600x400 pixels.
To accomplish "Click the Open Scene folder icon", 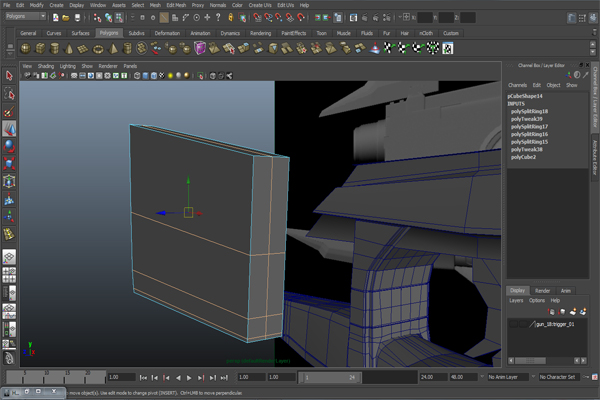I will (x=66, y=18).
